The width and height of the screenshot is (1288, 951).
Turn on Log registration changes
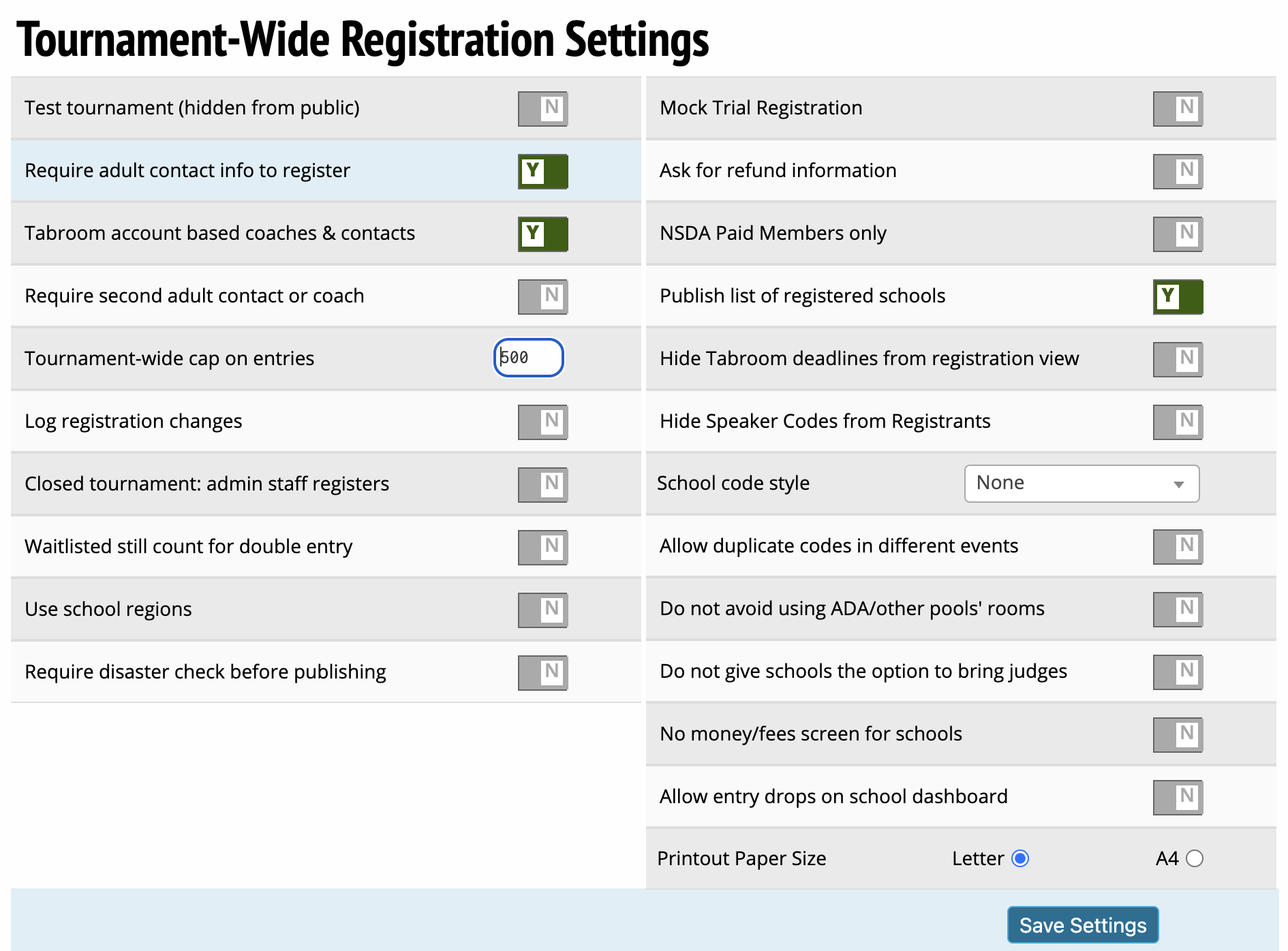542,422
